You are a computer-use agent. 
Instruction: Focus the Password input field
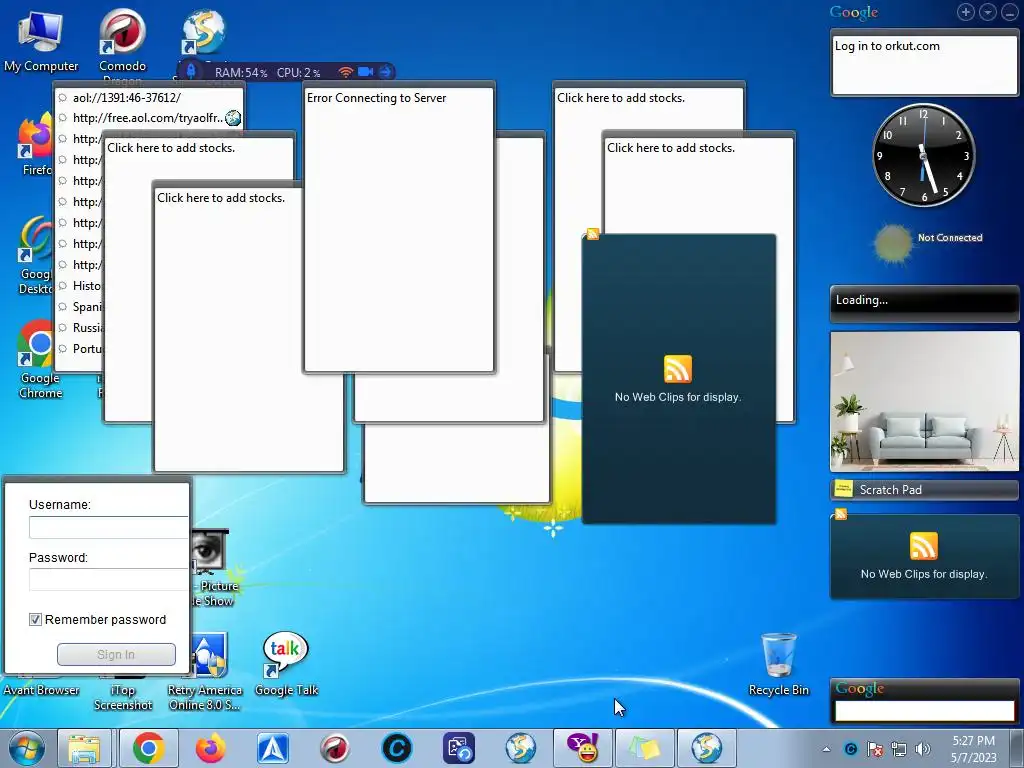pyautogui.click(x=108, y=579)
